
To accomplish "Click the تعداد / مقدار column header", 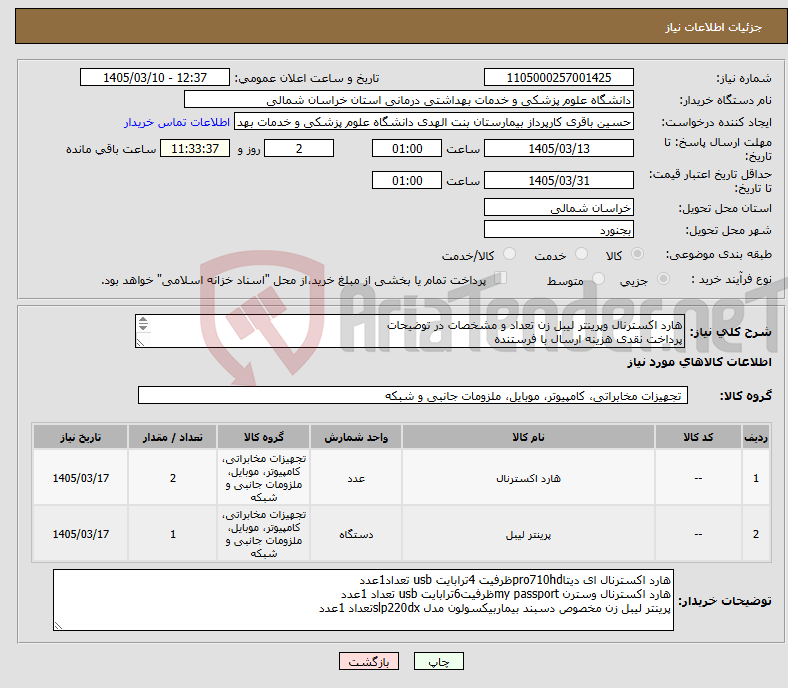I will click(172, 437).
